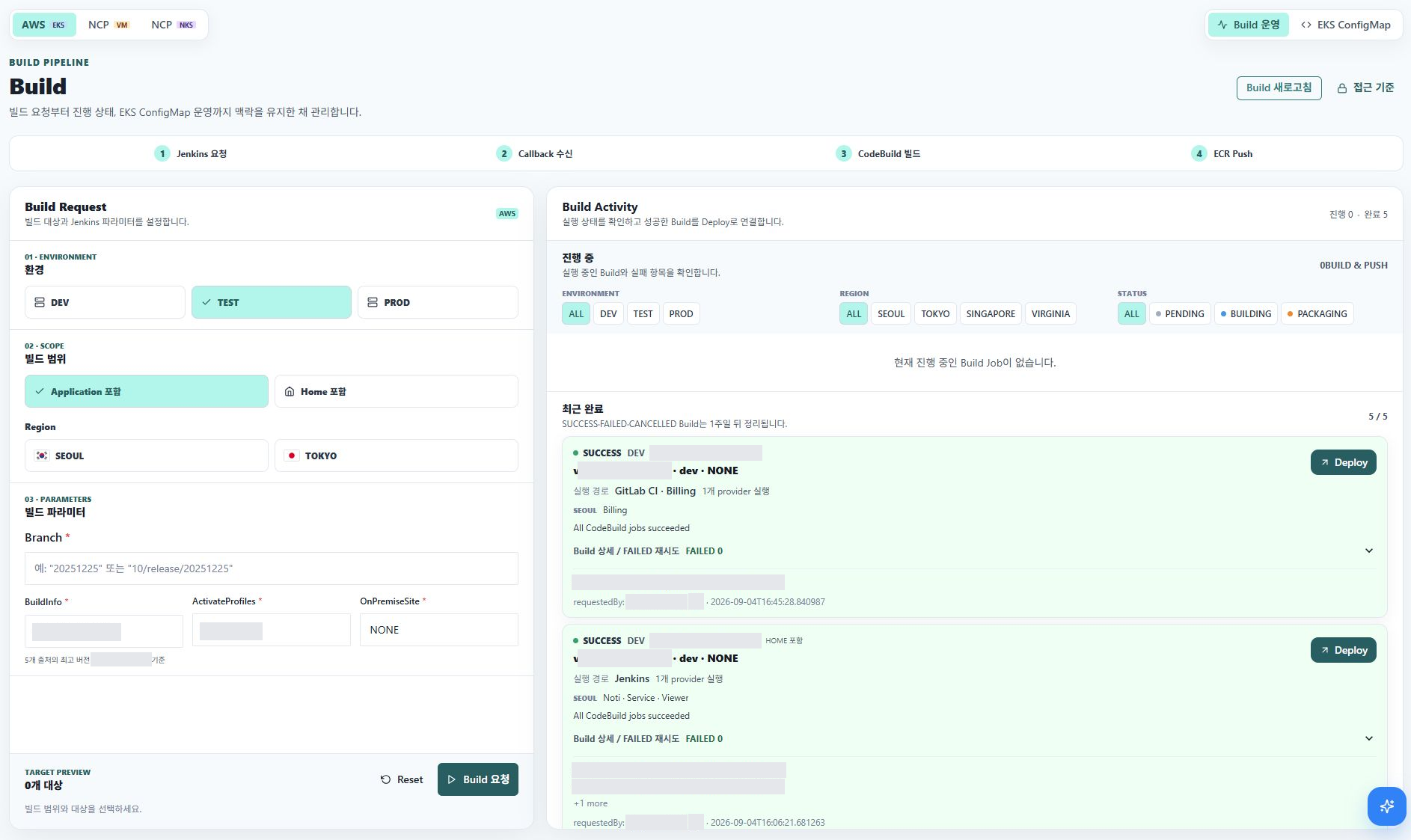The height and width of the screenshot is (840, 1411).
Task: Click the Japan flag icon for TOKYO
Action: 292,456
